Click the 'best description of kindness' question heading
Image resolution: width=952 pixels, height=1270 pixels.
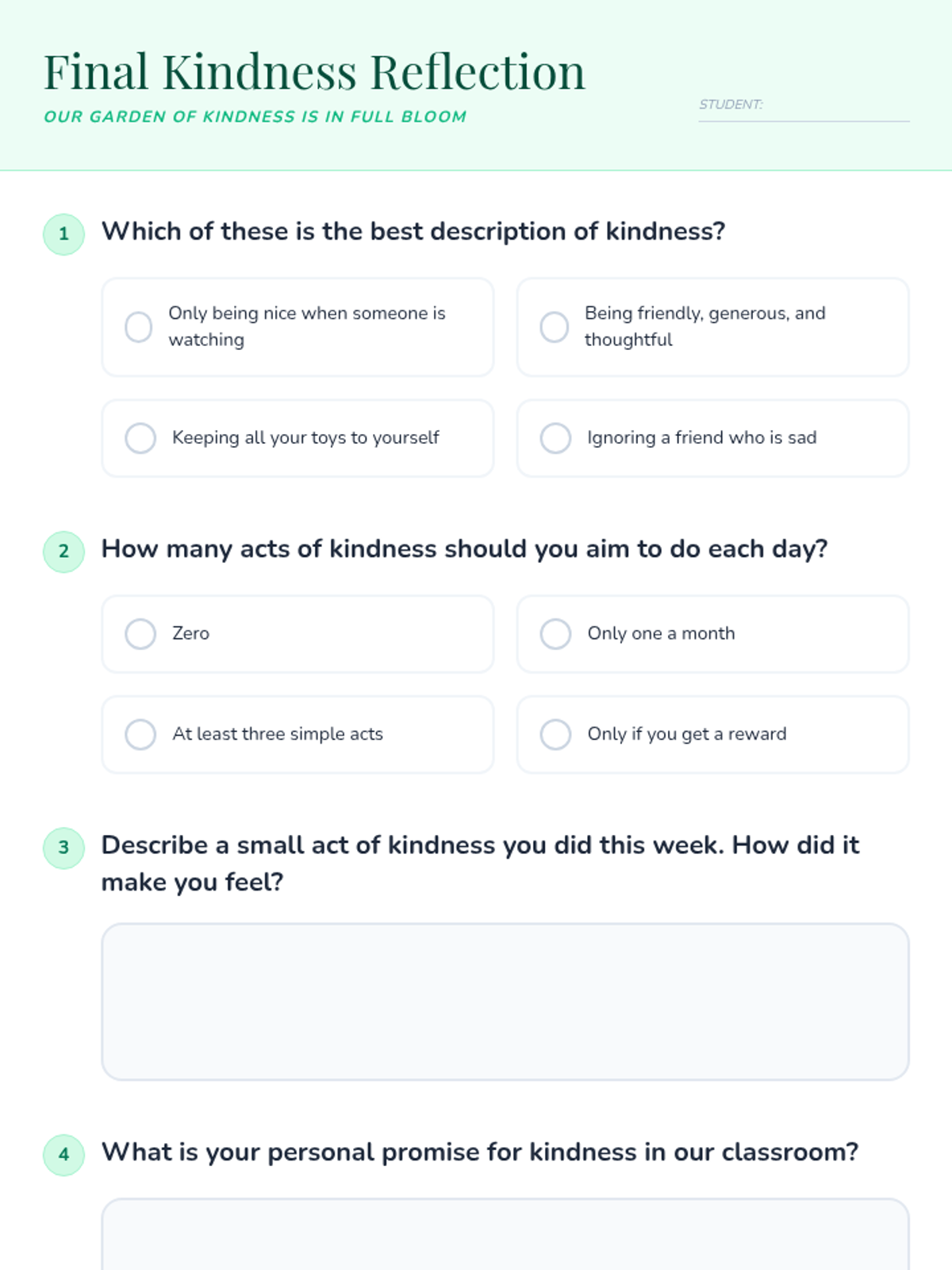coord(413,231)
